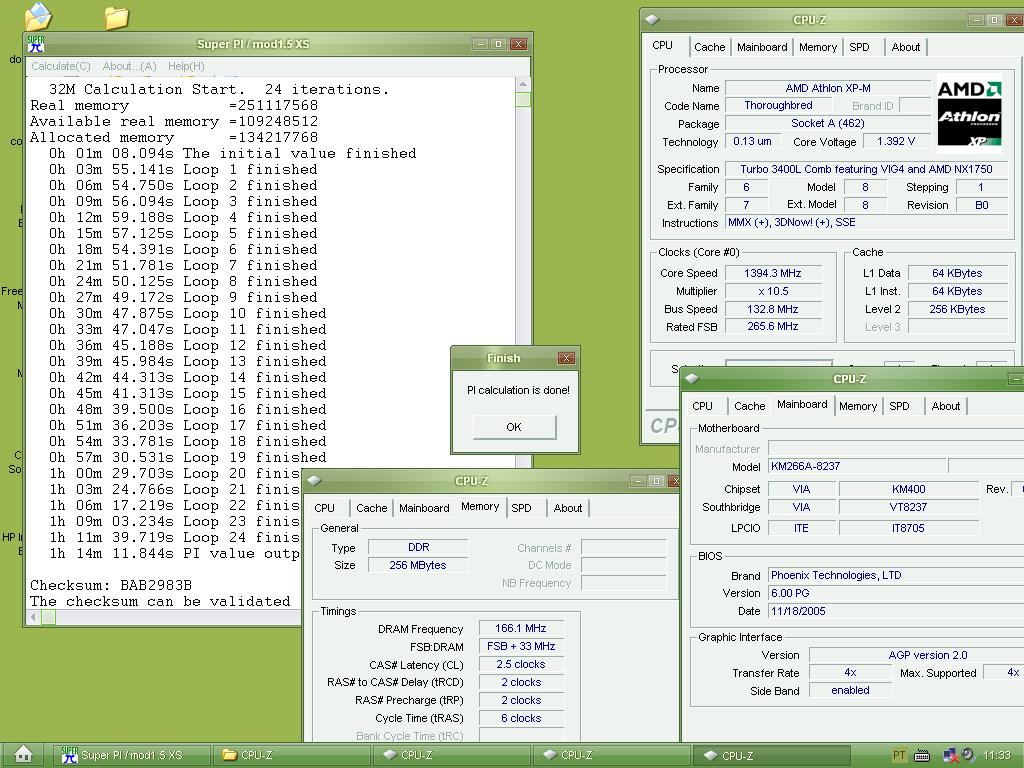Click the memory Type value DDR
The height and width of the screenshot is (768, 1024).
click(418, 547)
